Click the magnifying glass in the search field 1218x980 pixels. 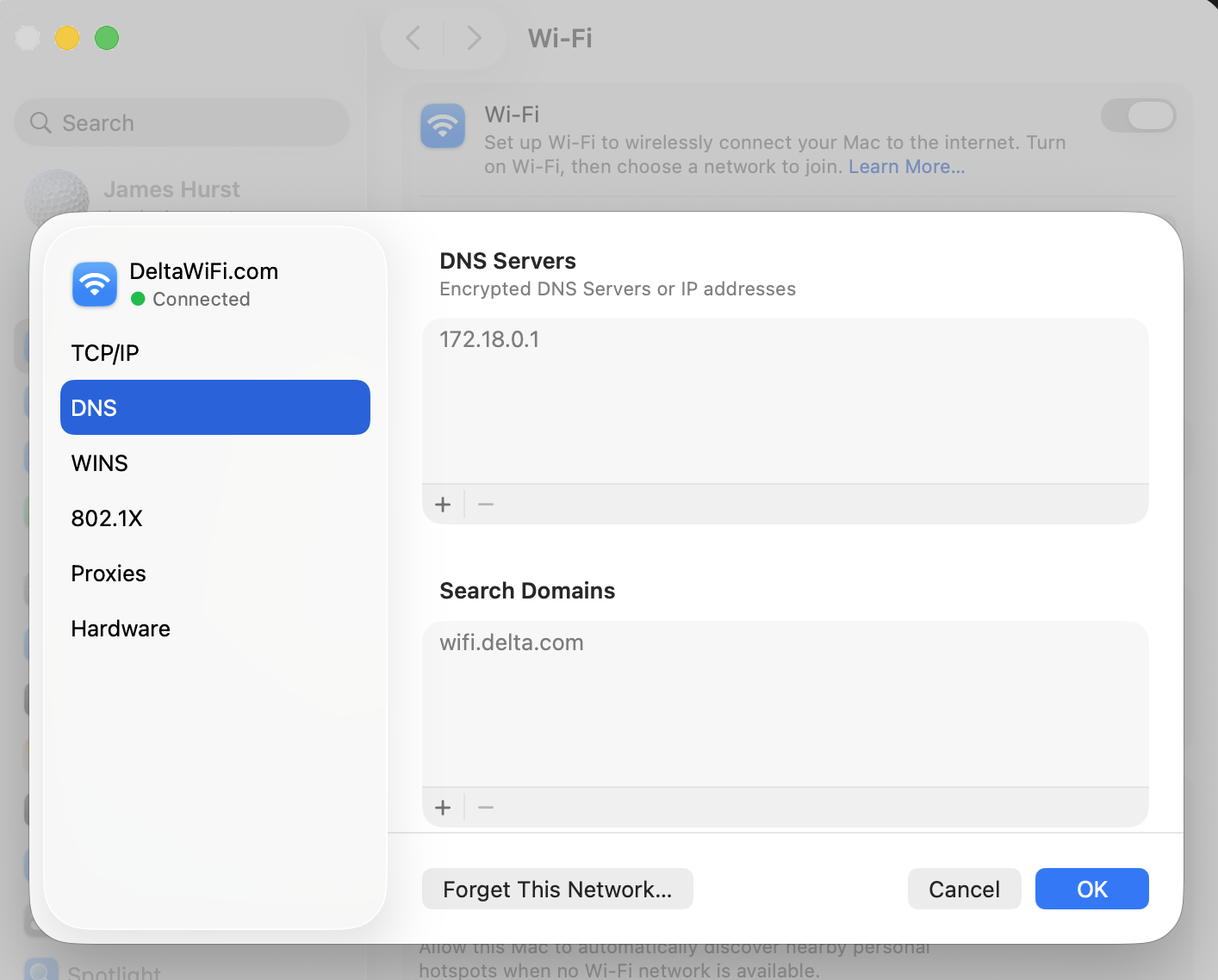point(40,122)
